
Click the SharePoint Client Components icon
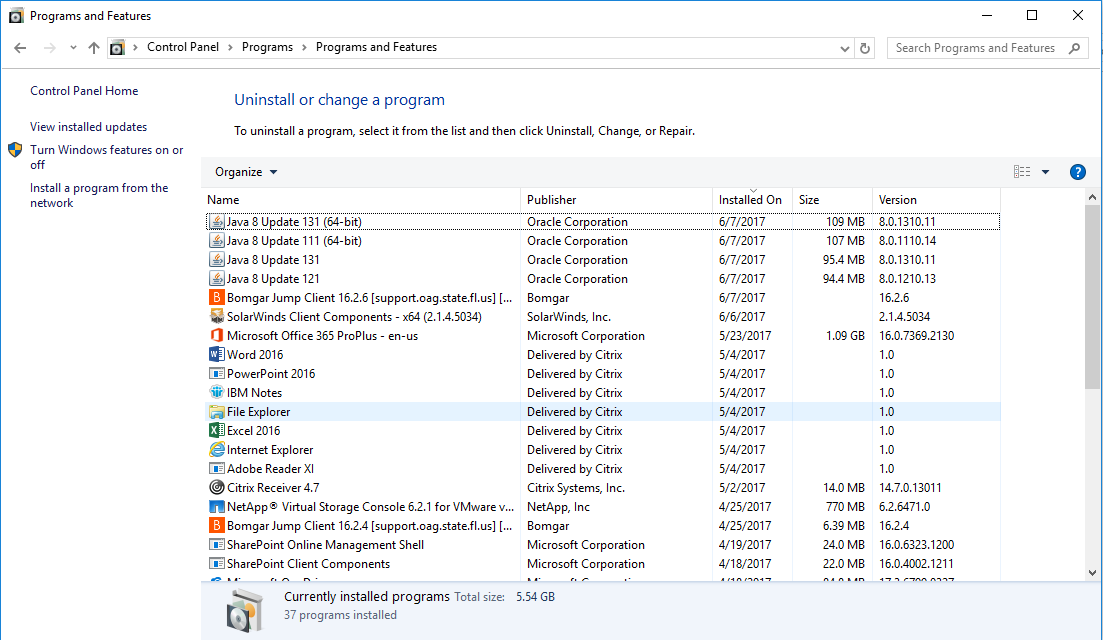pos(217,563)
